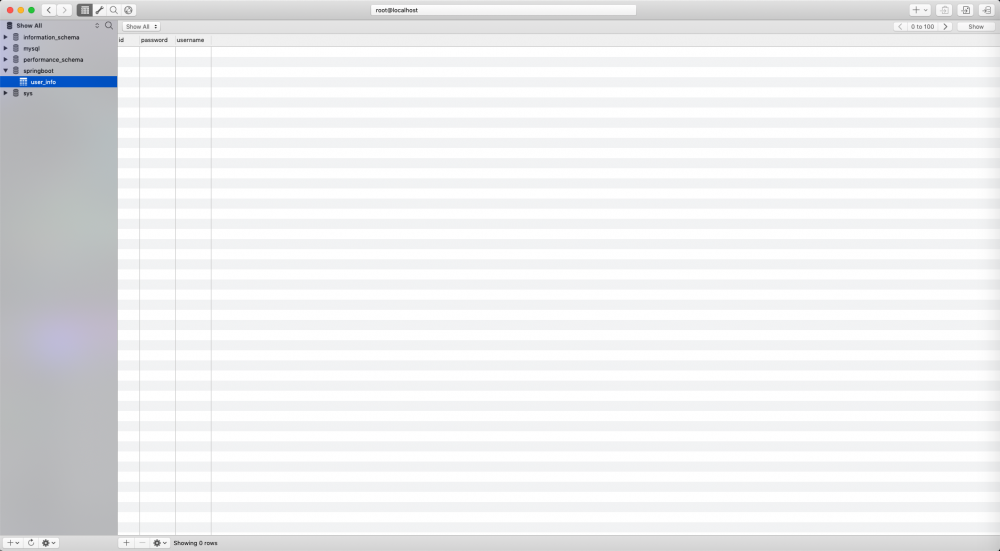Click the import file icon in toolbar
This screenshot has width=1000, height=551.
[x=966, y=10]
